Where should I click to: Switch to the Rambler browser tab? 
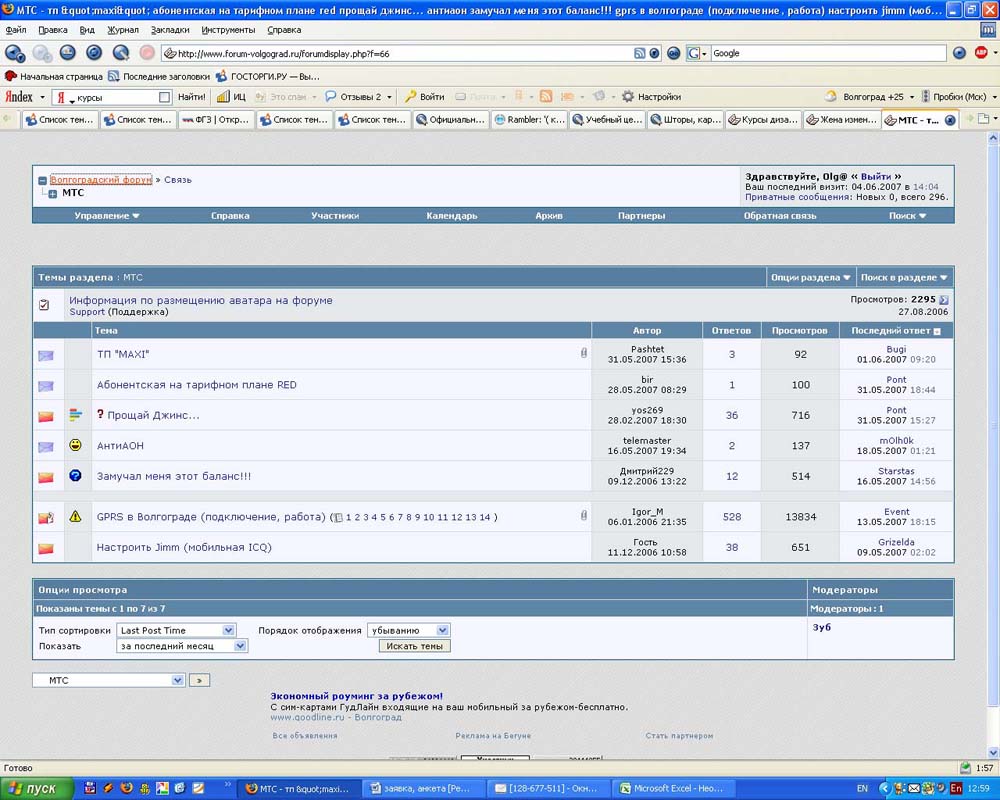point(529,120)
